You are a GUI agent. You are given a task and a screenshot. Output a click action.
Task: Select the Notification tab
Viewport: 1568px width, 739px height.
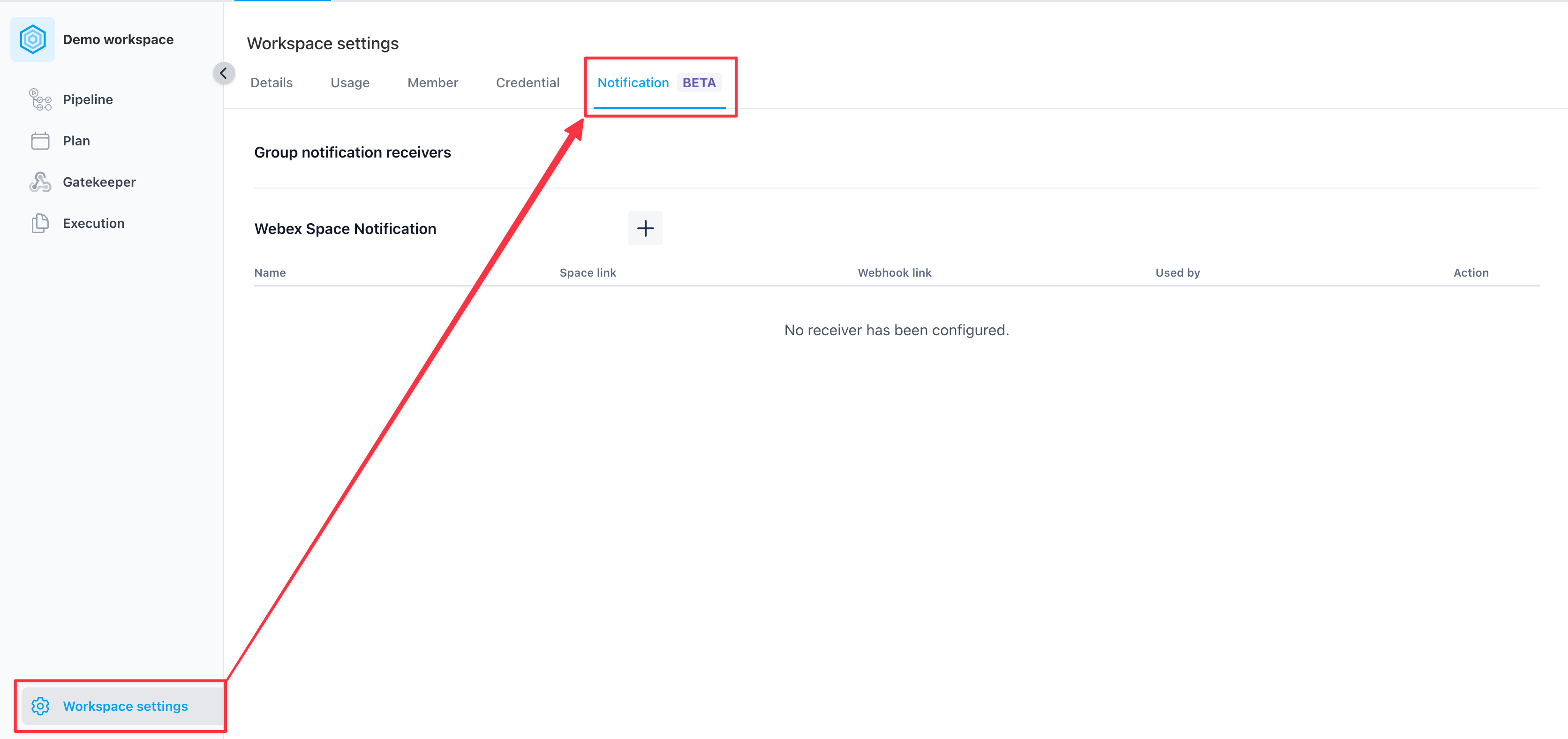660,83
